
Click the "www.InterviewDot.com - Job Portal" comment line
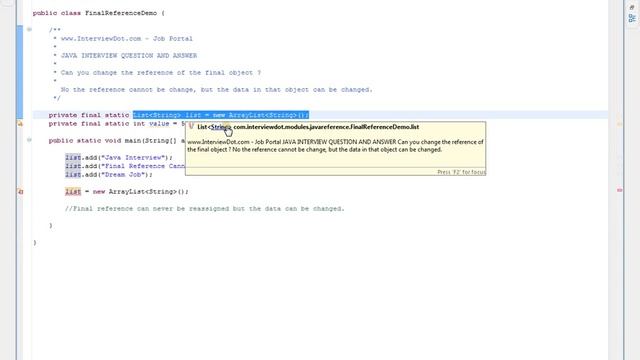coord(127,39)
